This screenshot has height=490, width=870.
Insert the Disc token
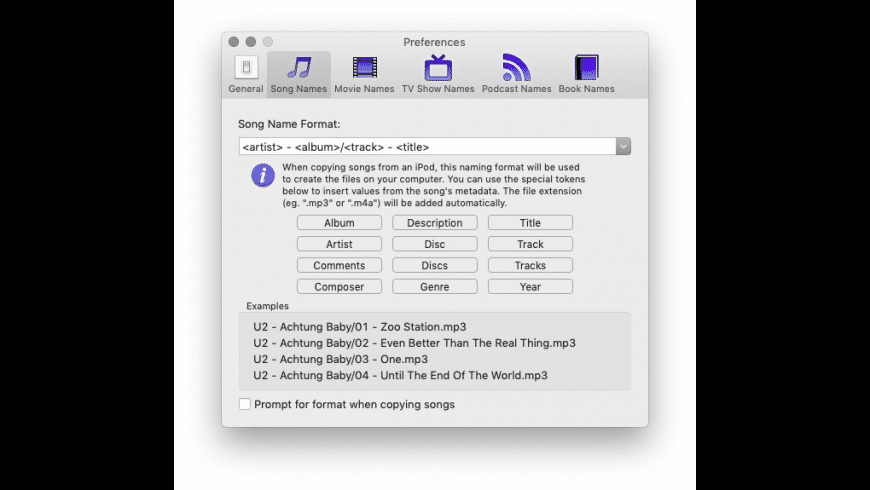[x=434, y=244]
